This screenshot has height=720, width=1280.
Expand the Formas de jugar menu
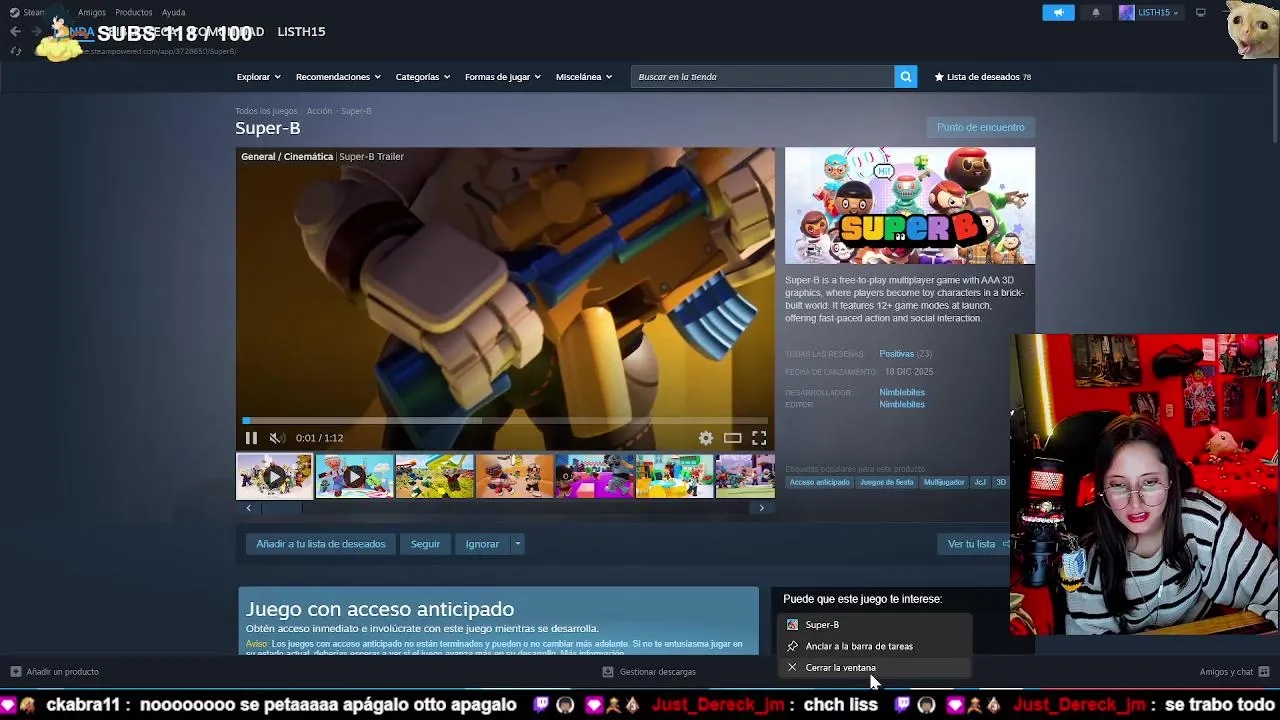(x=502, y=77)
